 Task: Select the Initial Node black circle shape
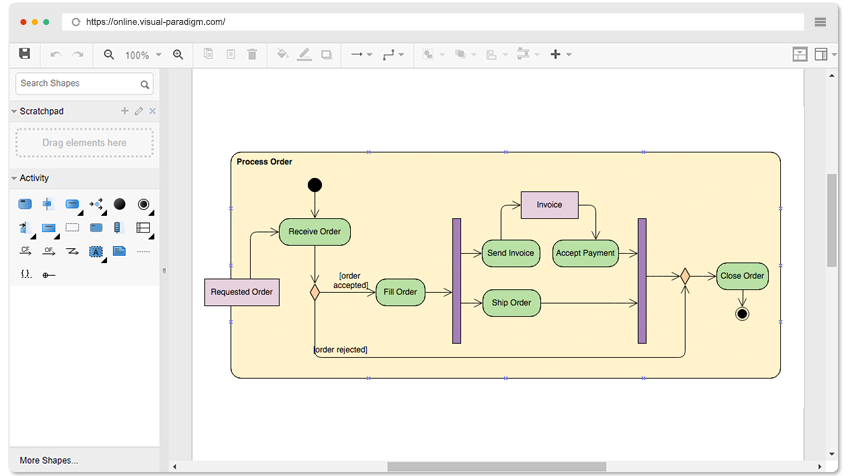[x=120, y=204]
